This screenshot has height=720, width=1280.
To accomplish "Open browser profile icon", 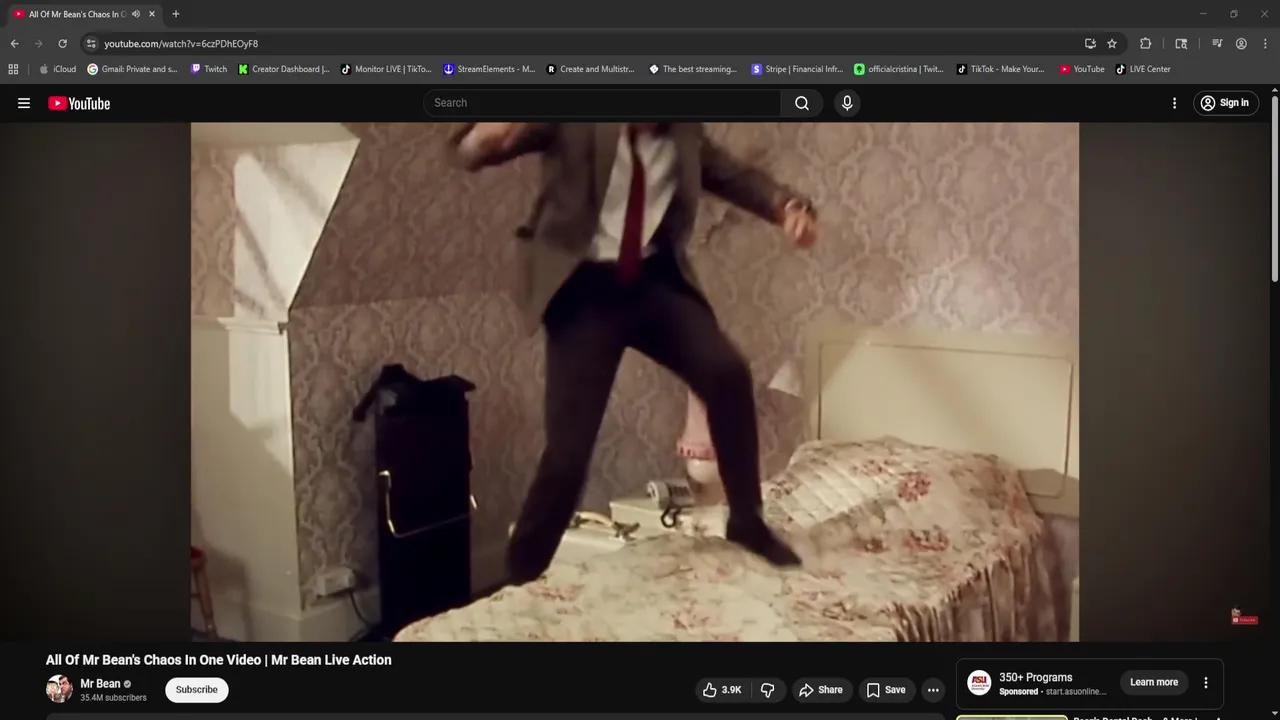I will coord(1241,44).
